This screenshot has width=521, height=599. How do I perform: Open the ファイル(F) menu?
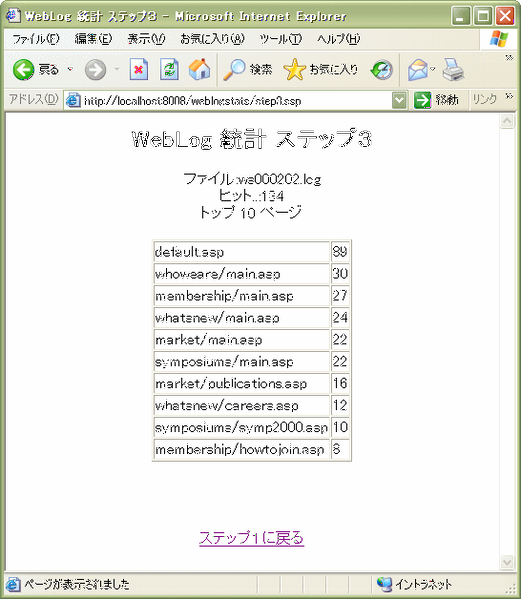36,39
